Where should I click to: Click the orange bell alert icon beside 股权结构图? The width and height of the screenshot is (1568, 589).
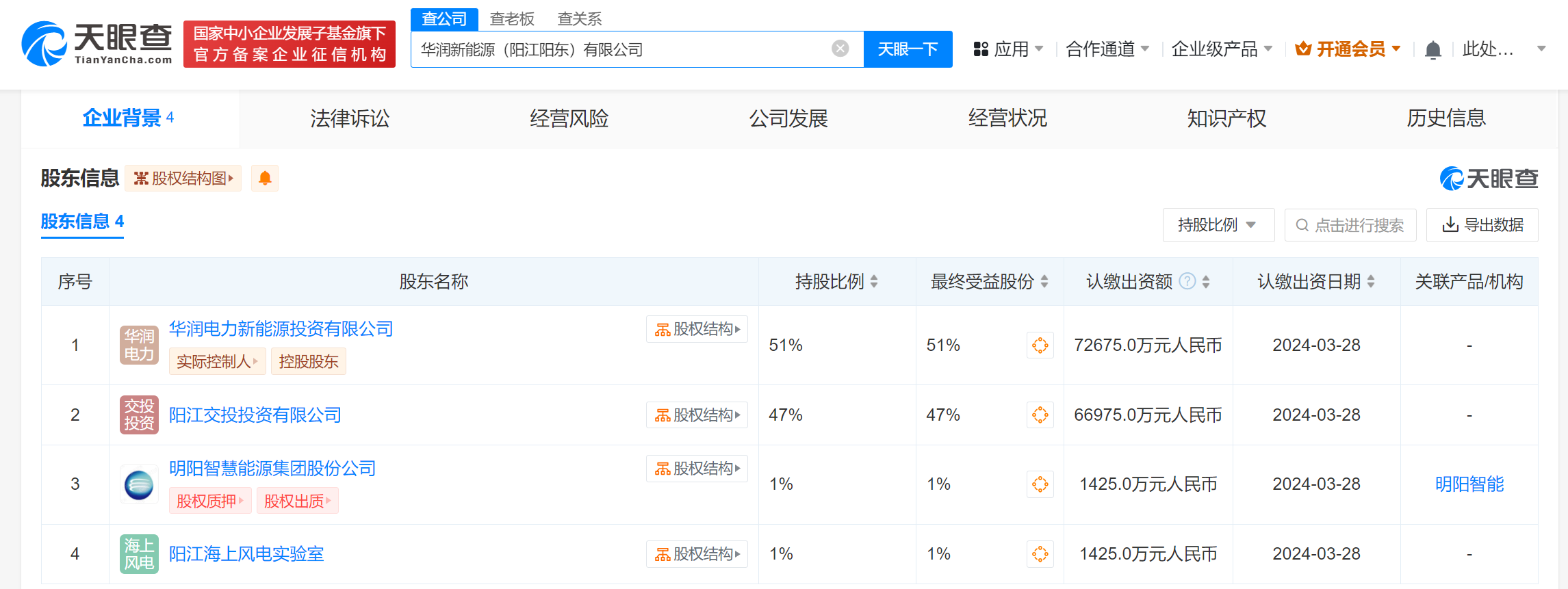pos(265,179)
